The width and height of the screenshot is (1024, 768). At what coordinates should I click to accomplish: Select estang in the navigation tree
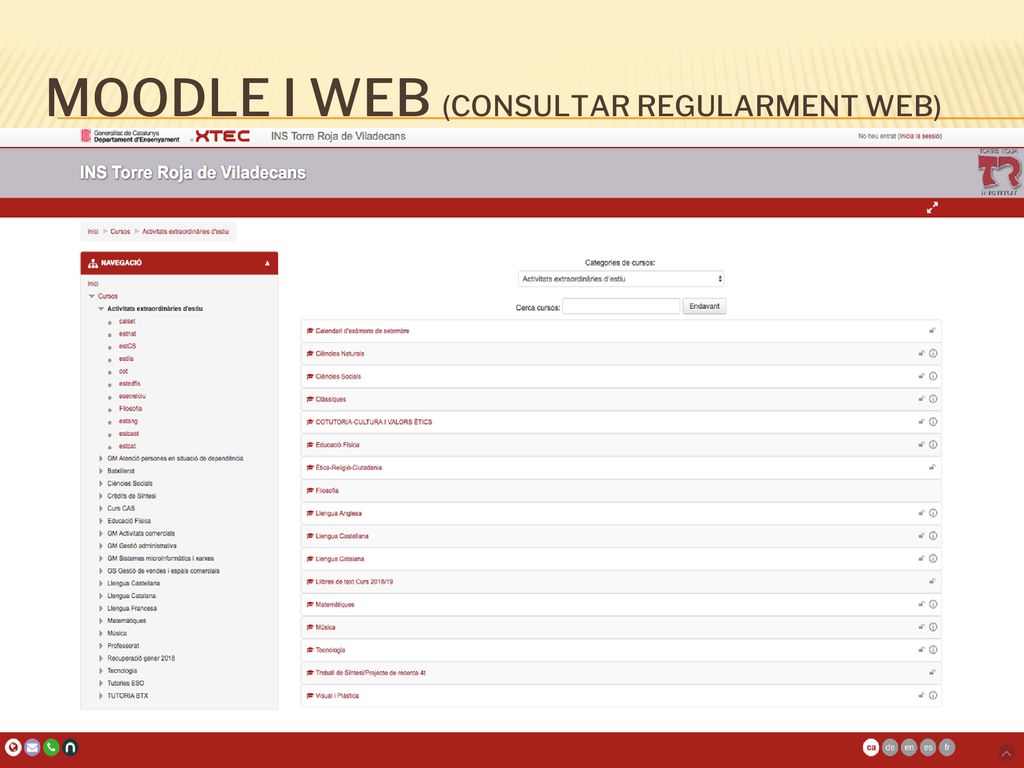128,421
